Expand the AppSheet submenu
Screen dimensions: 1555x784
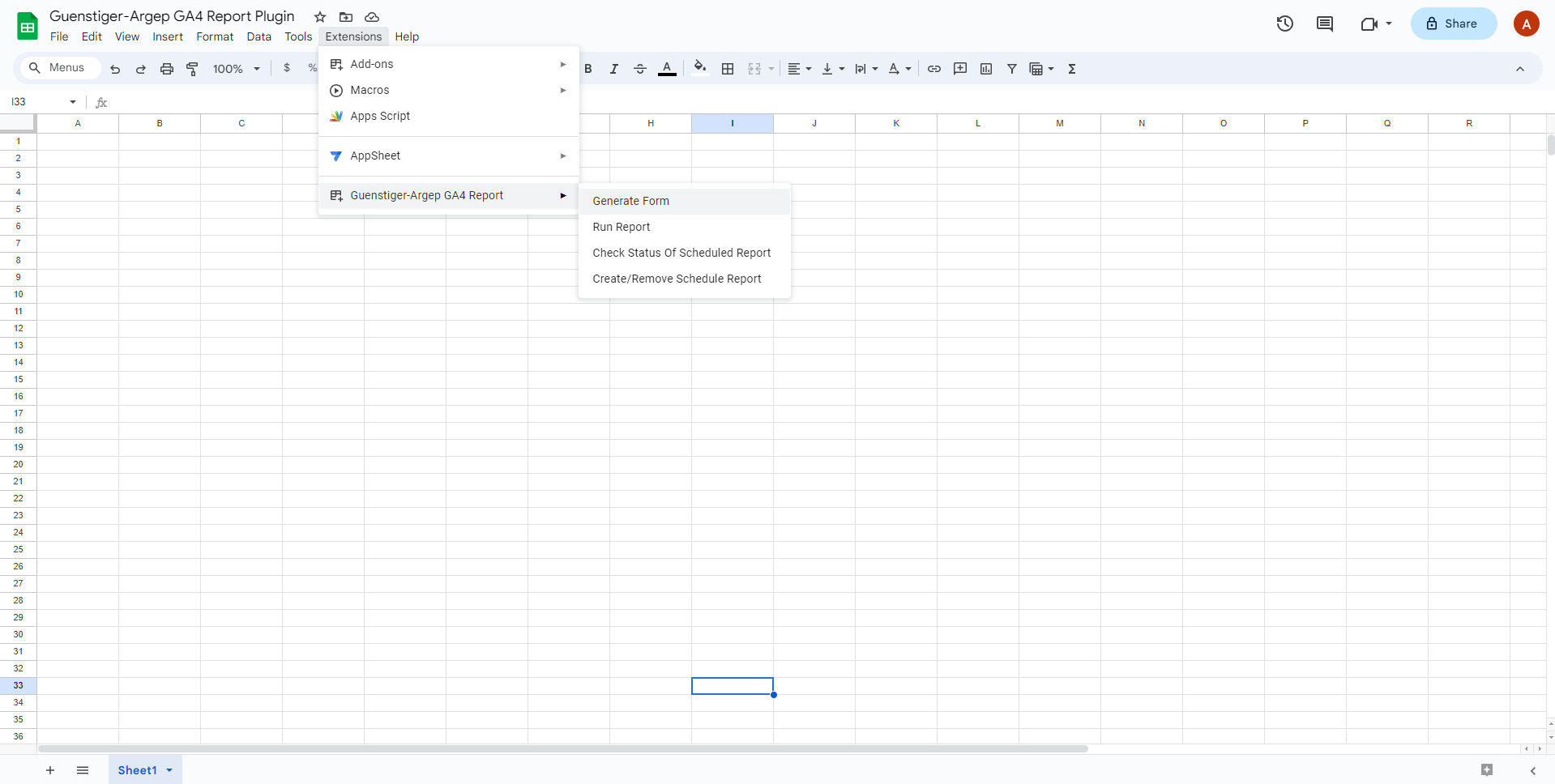pos(449,156)
